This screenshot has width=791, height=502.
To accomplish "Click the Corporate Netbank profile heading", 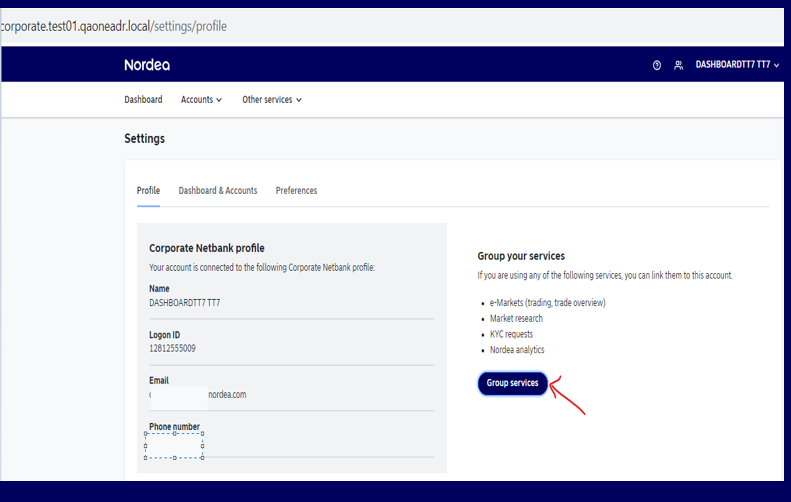I will (x=207, y=248).
